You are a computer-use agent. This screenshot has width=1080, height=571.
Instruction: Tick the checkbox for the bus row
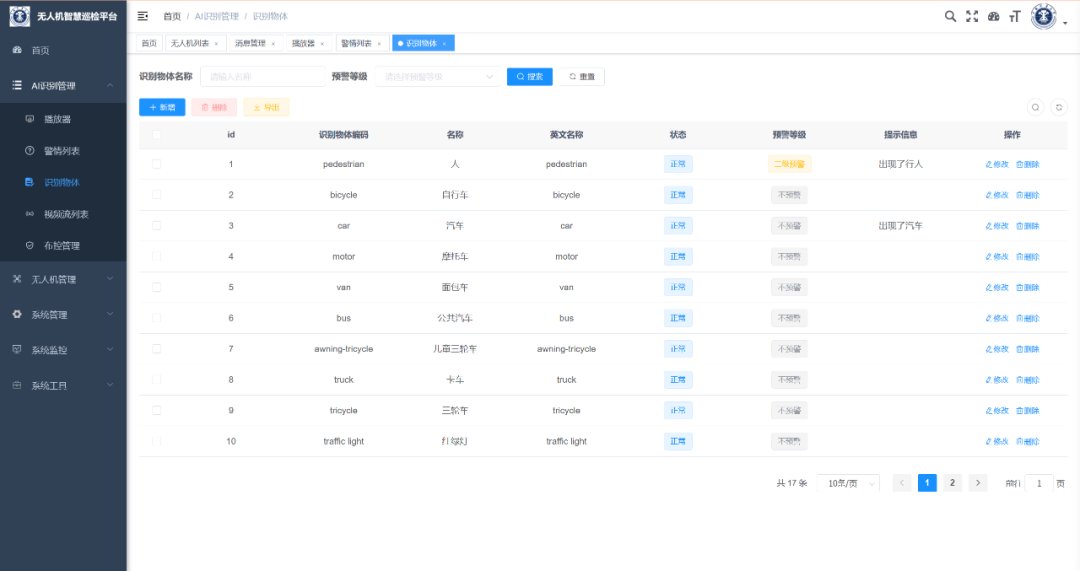click(x=156, y=318)
